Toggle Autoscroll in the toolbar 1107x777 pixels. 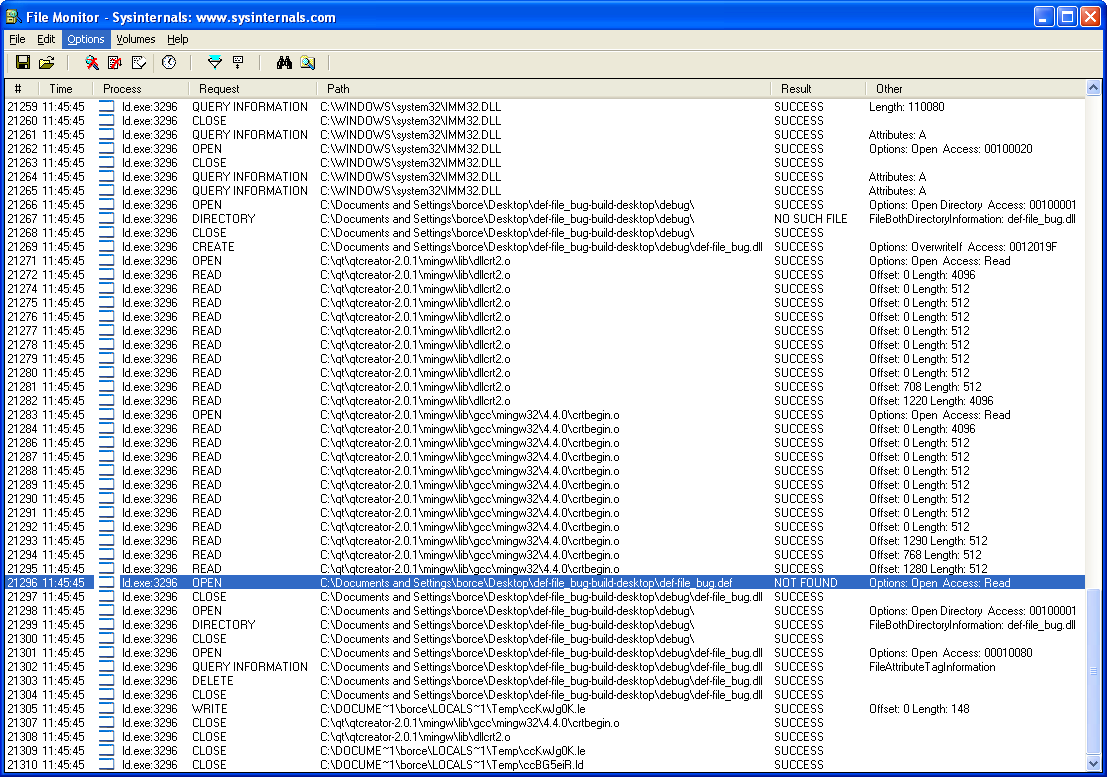point(115,63)
